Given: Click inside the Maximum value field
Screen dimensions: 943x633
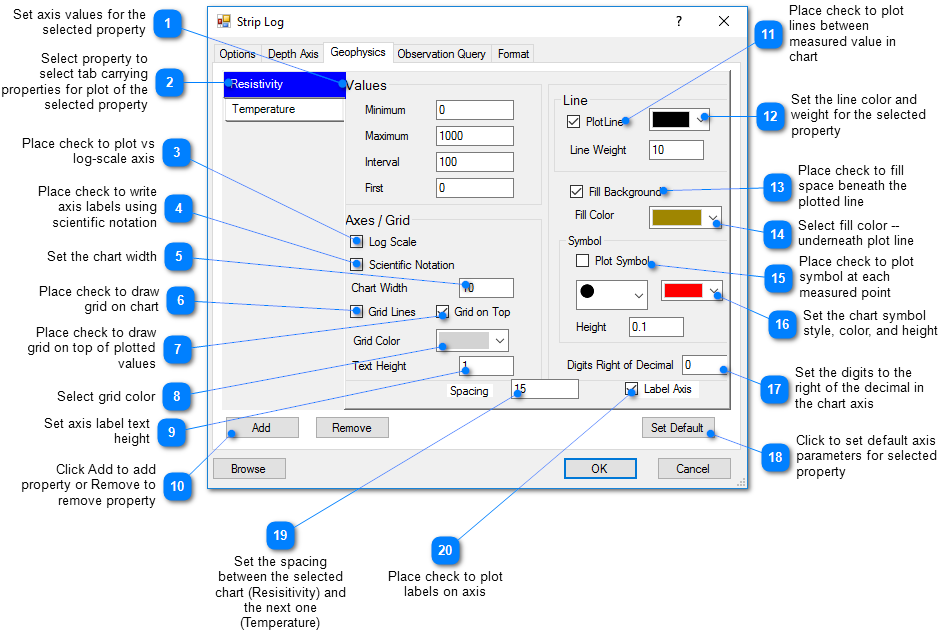Looking at the screenshot, I should [474, 135].
